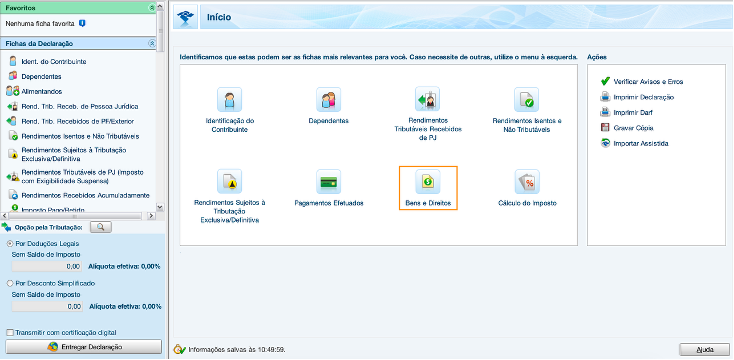Image resolution: width=734 pixels, height=360 pixels.
Task: Click the sidebar icon for Rend. Trib. Recebidos de PF/Exterior
Action: click(x=12, y=121)
